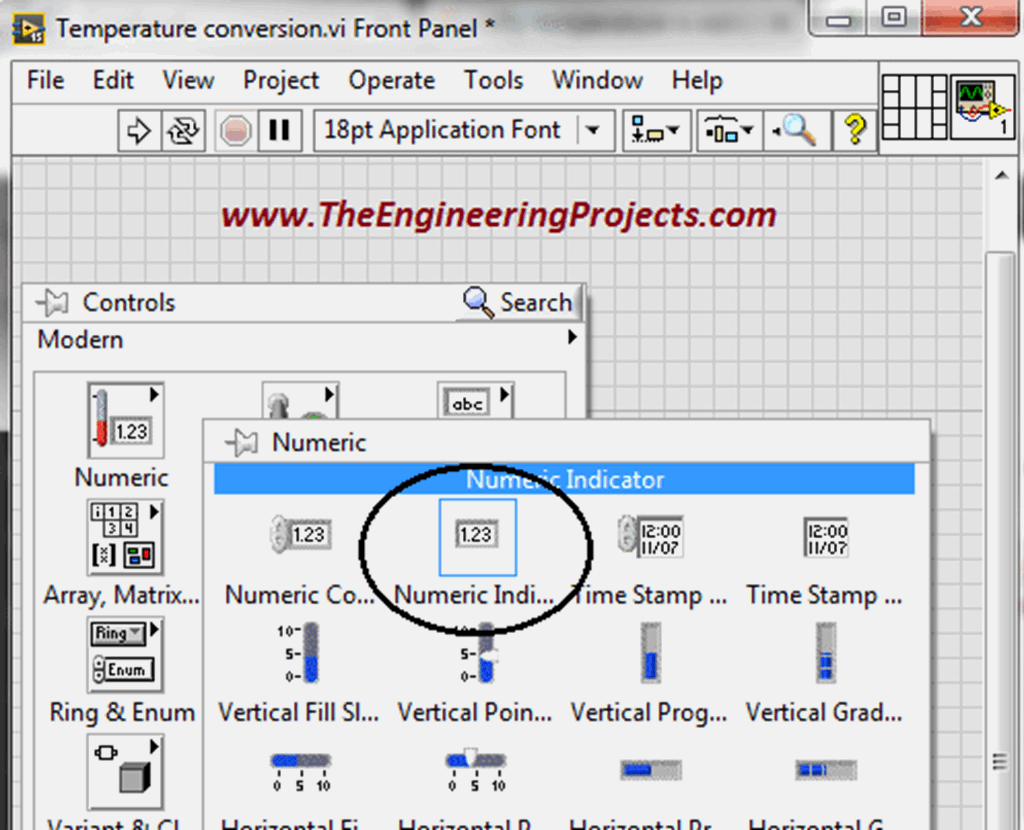Open the Tools menu
The image size is (1024, 830).
click(493, 81)
